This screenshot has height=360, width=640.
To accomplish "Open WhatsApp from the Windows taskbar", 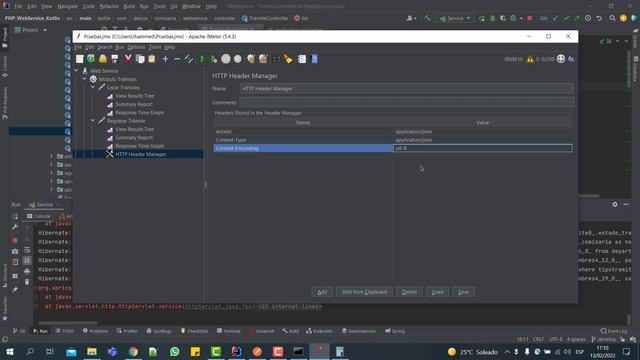I will pos(174,351).
